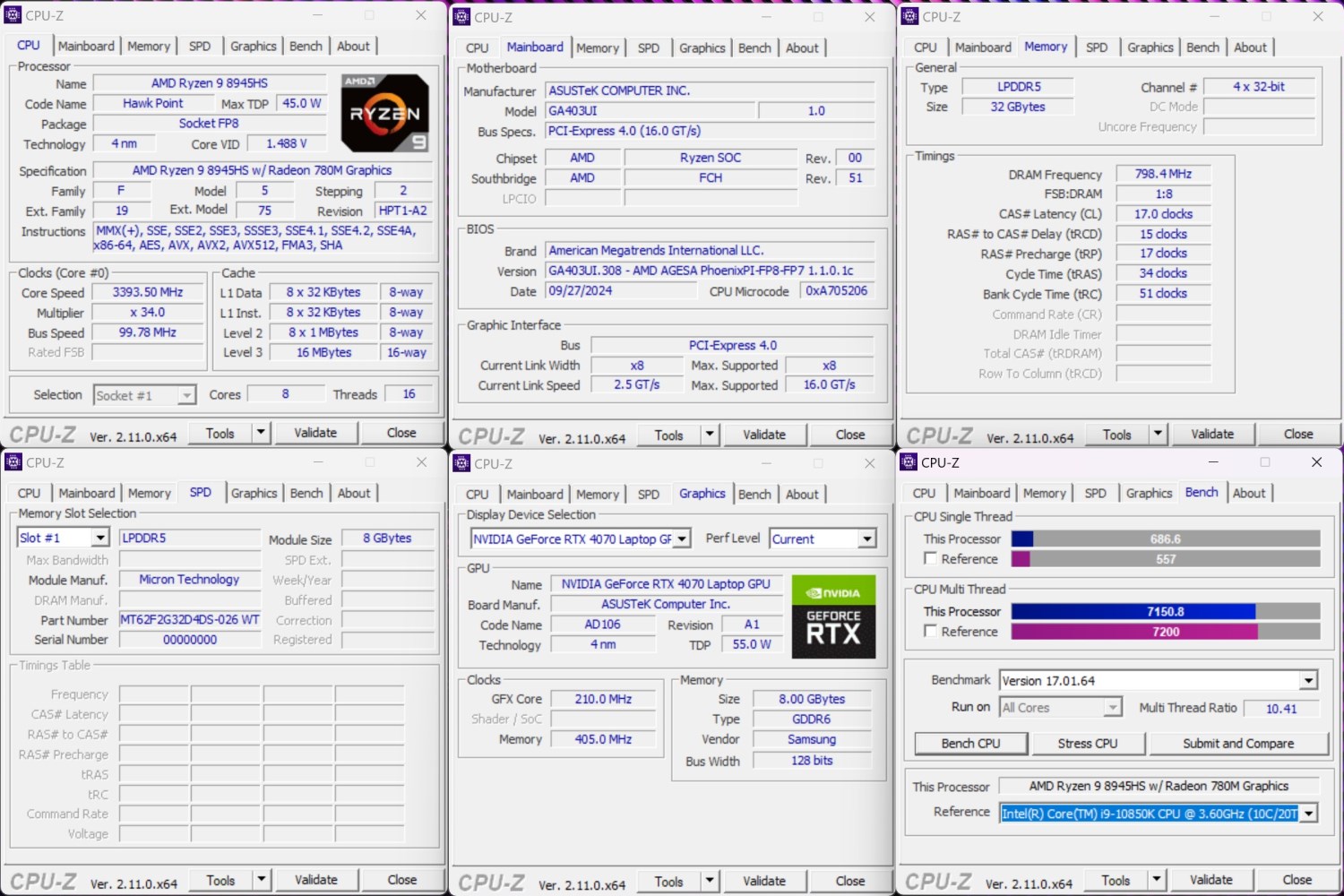
Task: Minimize the Bench tab CPU-Z window
Action: [1213, 462]
